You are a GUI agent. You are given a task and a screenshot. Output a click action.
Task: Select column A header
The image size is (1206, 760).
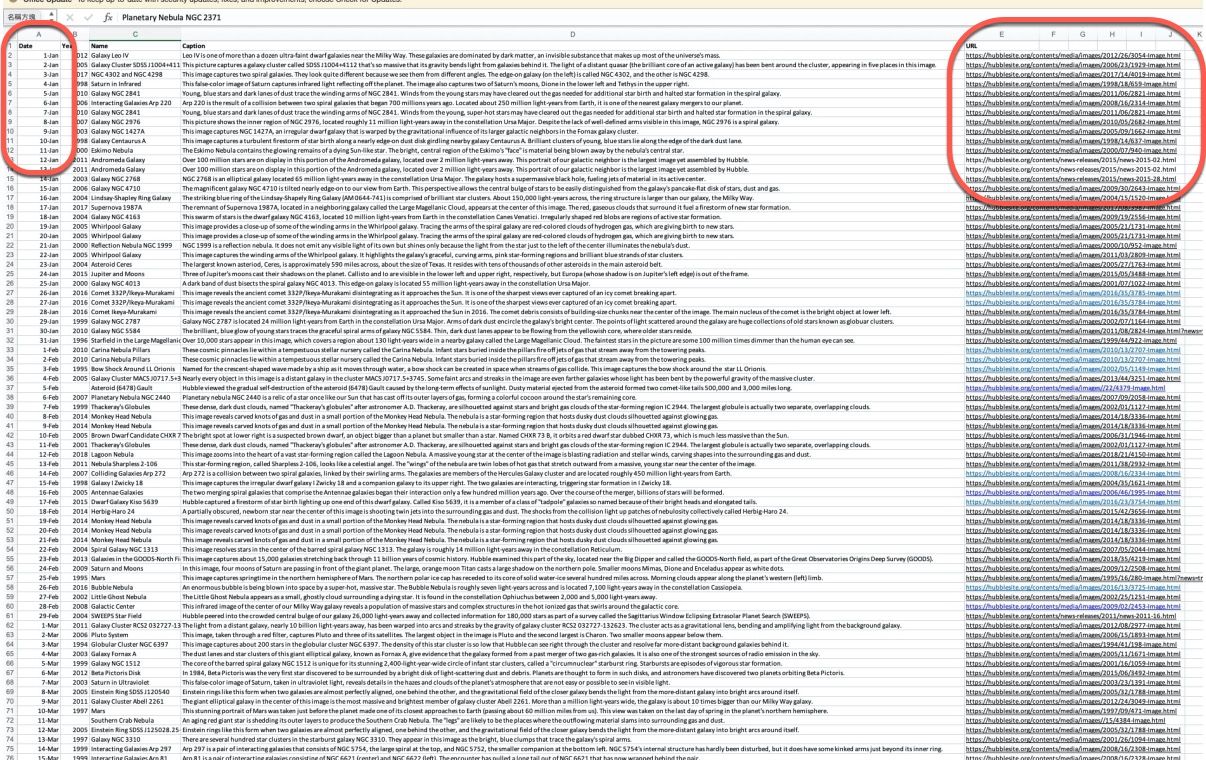pos(38,34)
